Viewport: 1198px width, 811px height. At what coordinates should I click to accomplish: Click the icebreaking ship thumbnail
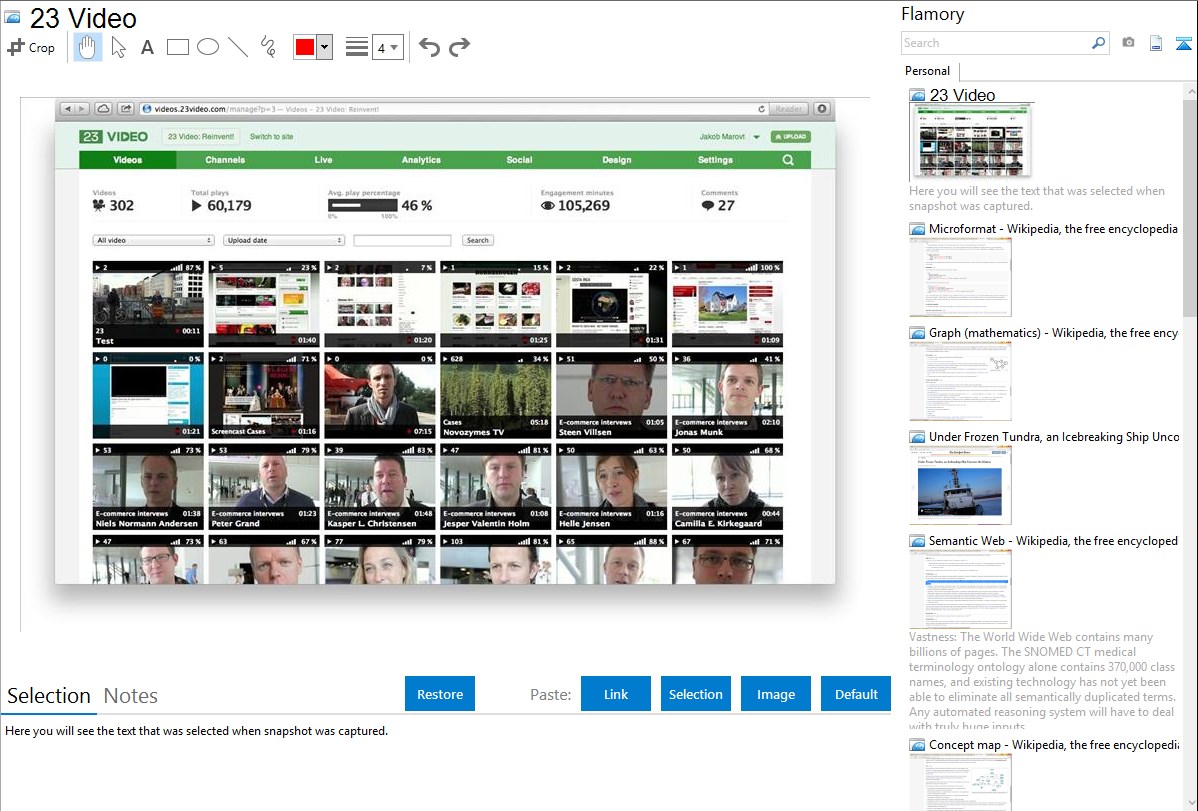pos(960,486)
